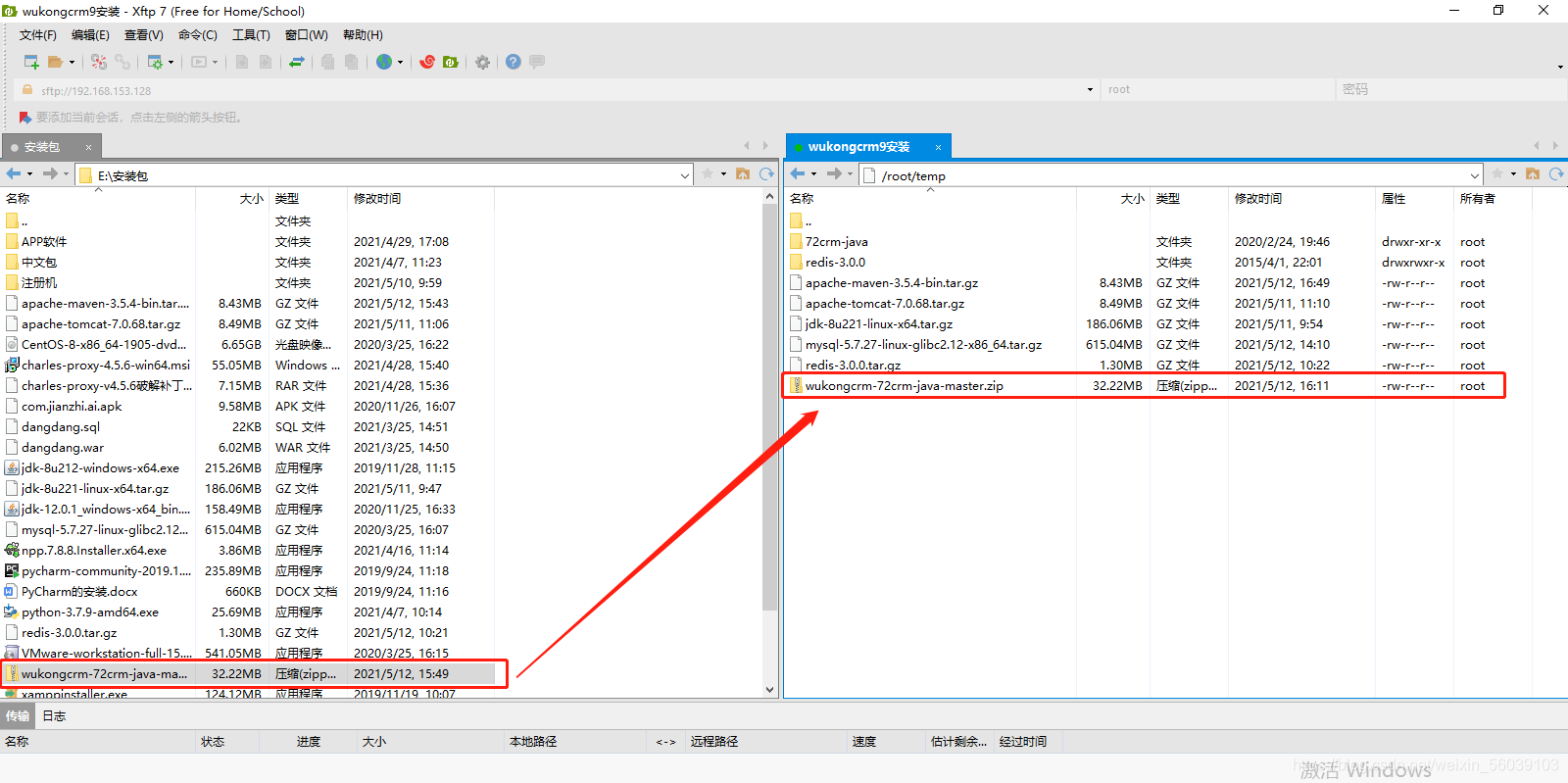The width and height of the screenshot is (1568, 783).
Task: Click the gray Reconnect chain icon
Action: (122, 62)
